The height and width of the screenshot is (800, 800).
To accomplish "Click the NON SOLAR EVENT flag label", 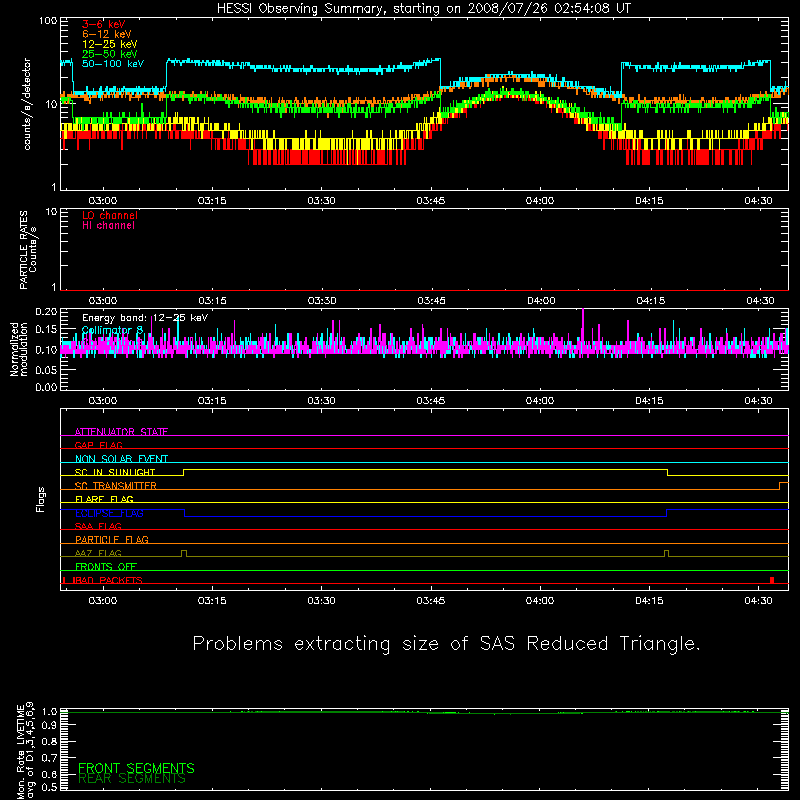I will (121, 459).
